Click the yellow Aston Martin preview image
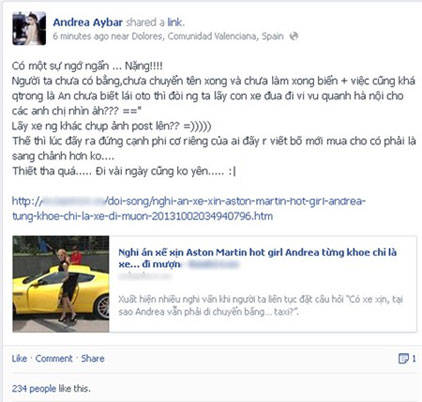 coord(61,284)
